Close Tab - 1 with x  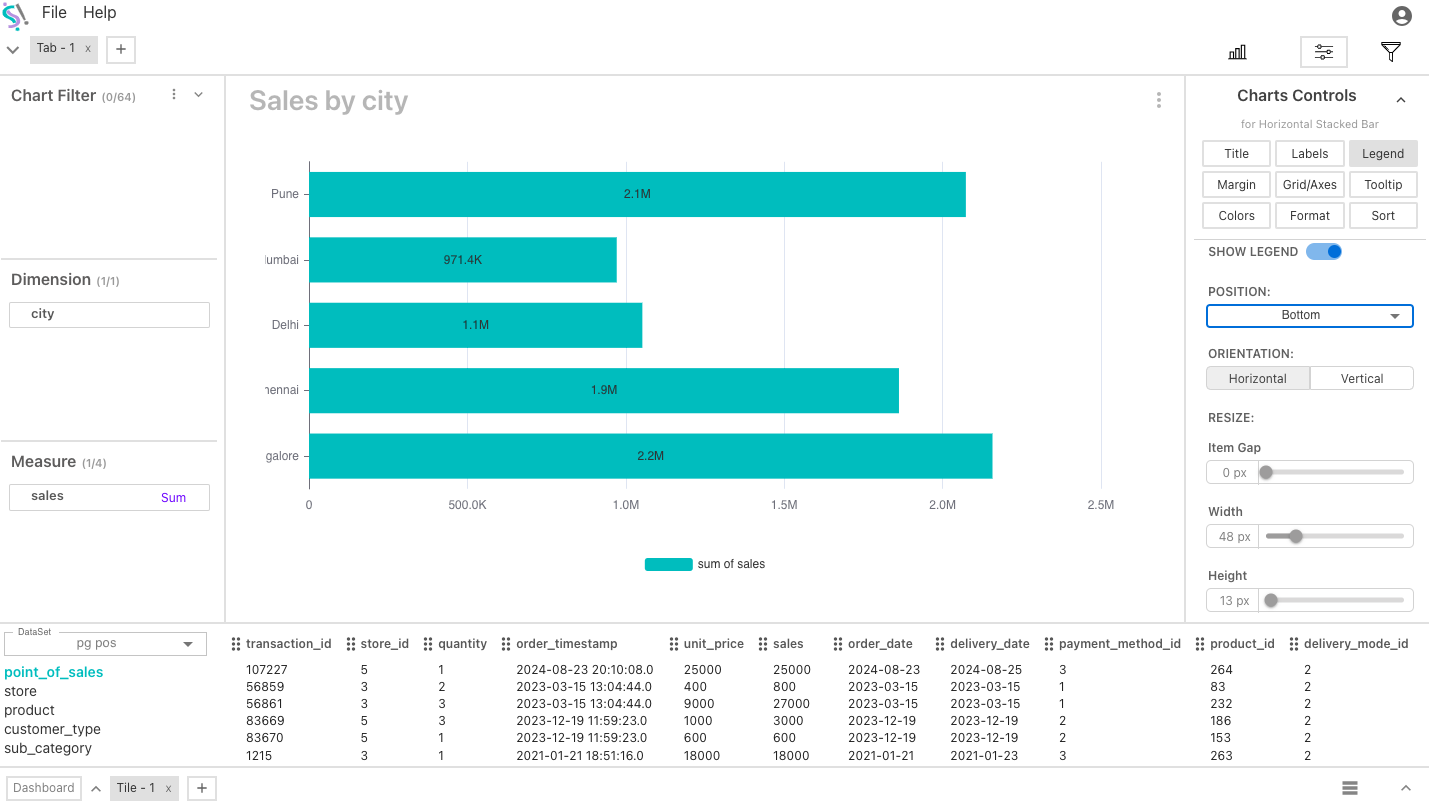[x=88, y=49]
